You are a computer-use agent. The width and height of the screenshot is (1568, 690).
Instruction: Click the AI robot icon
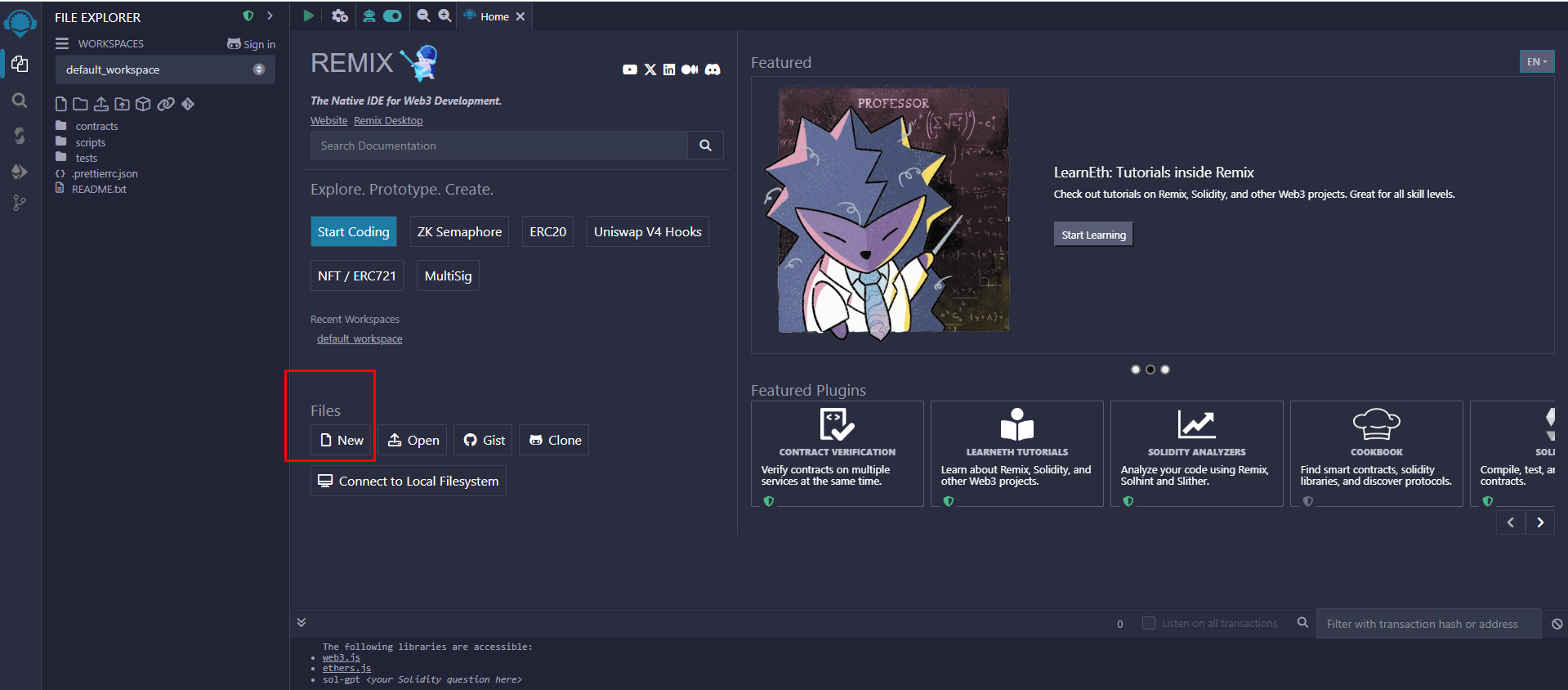tap(369, 16)
